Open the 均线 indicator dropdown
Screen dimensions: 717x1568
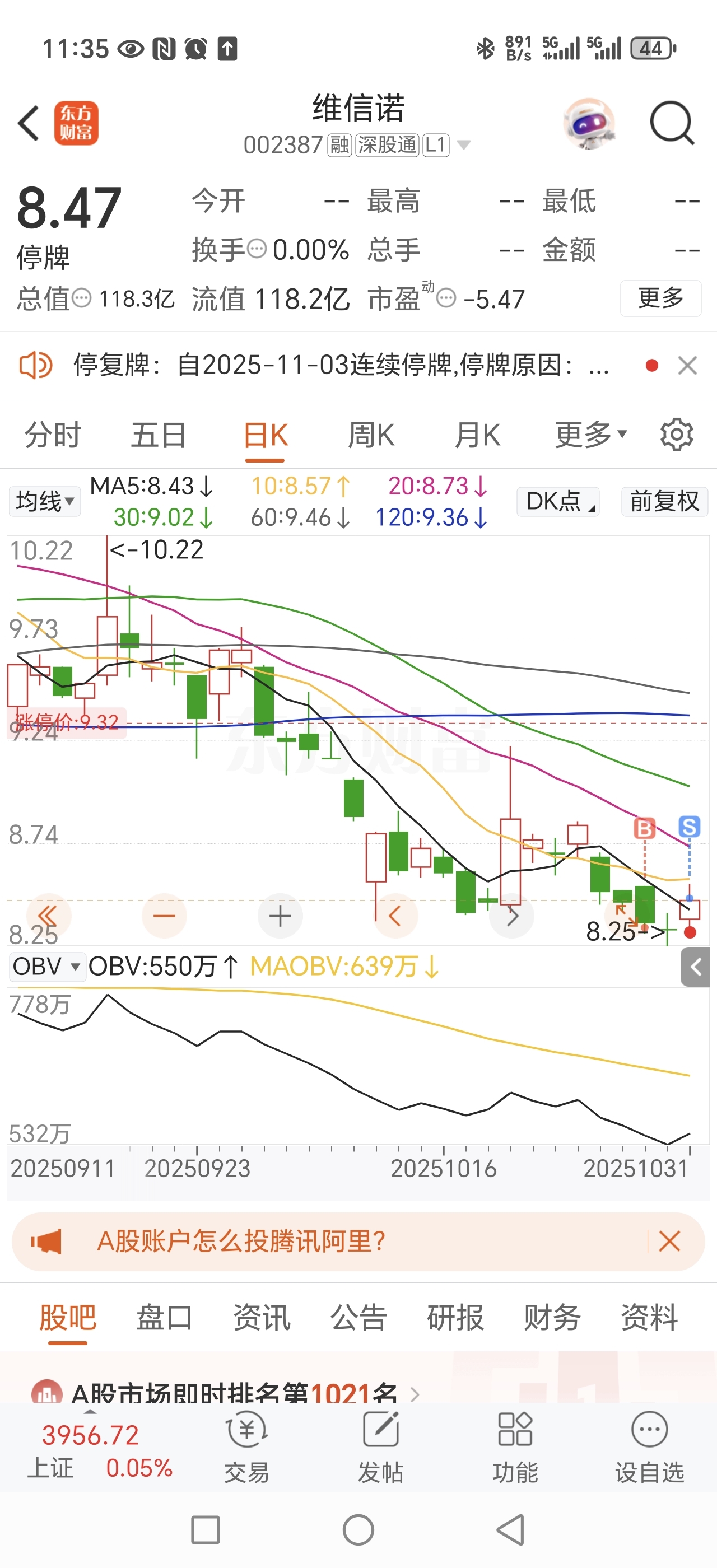click(44, 502)
